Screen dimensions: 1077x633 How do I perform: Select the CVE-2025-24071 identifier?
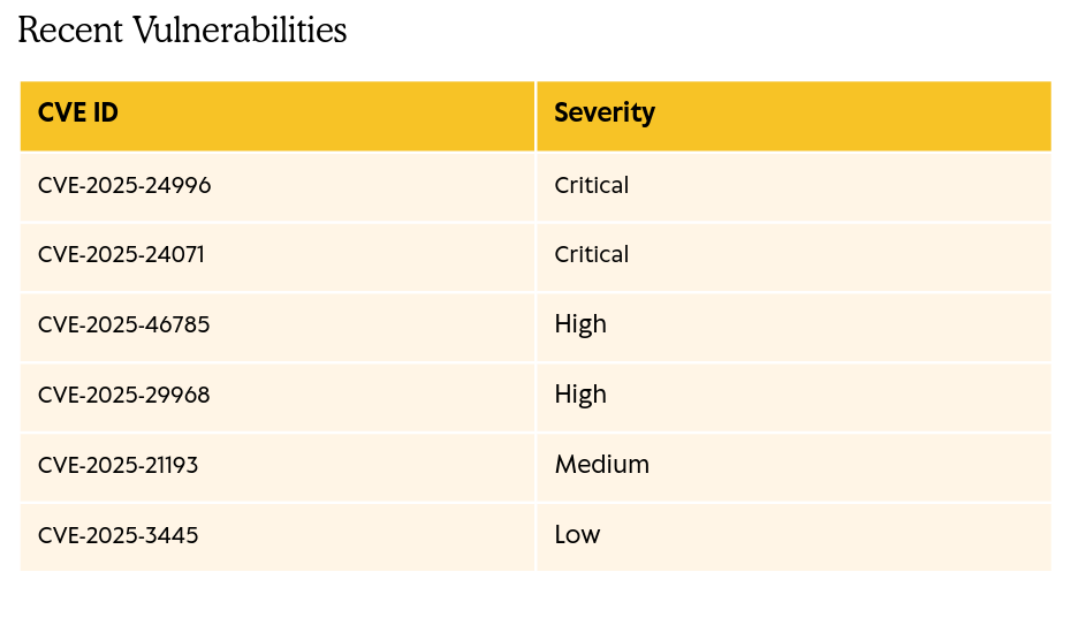coord(121,255)
